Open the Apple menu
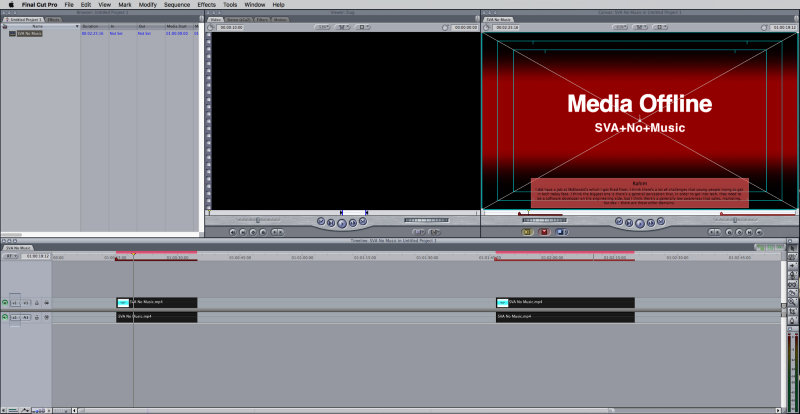The image size is (800, 414). (10, 4)
